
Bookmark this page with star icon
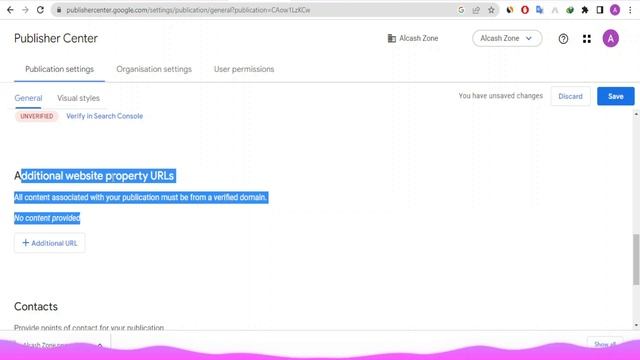pyautogui.click(x=491, y=10)
